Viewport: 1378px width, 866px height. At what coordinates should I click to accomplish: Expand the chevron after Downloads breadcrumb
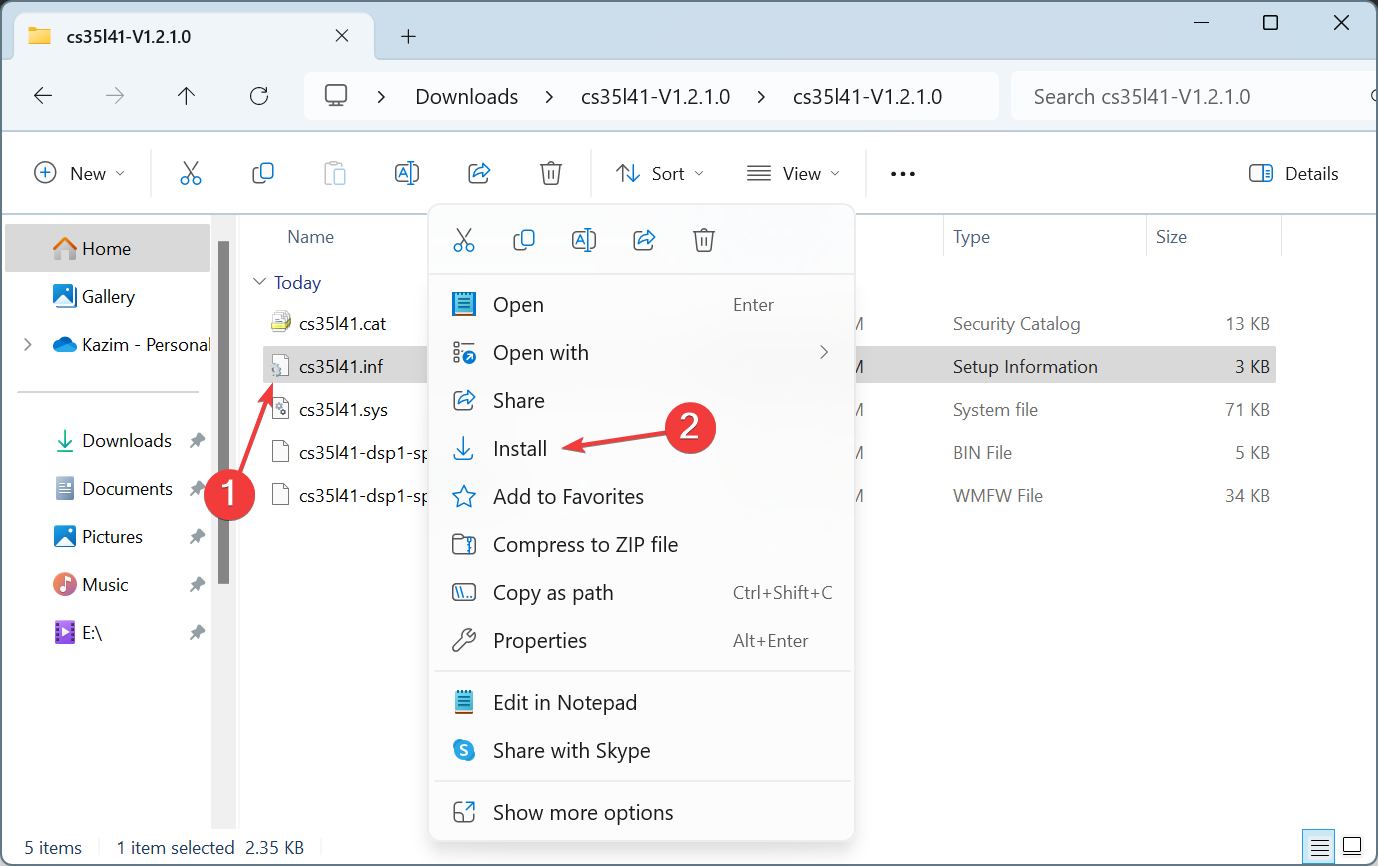549,96
